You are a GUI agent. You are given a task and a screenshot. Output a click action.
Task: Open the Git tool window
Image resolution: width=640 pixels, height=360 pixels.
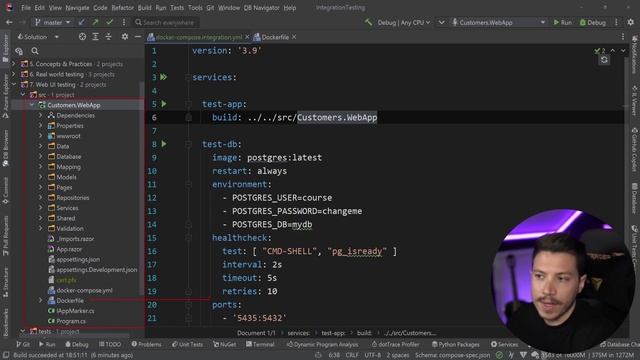click(23, 344)
